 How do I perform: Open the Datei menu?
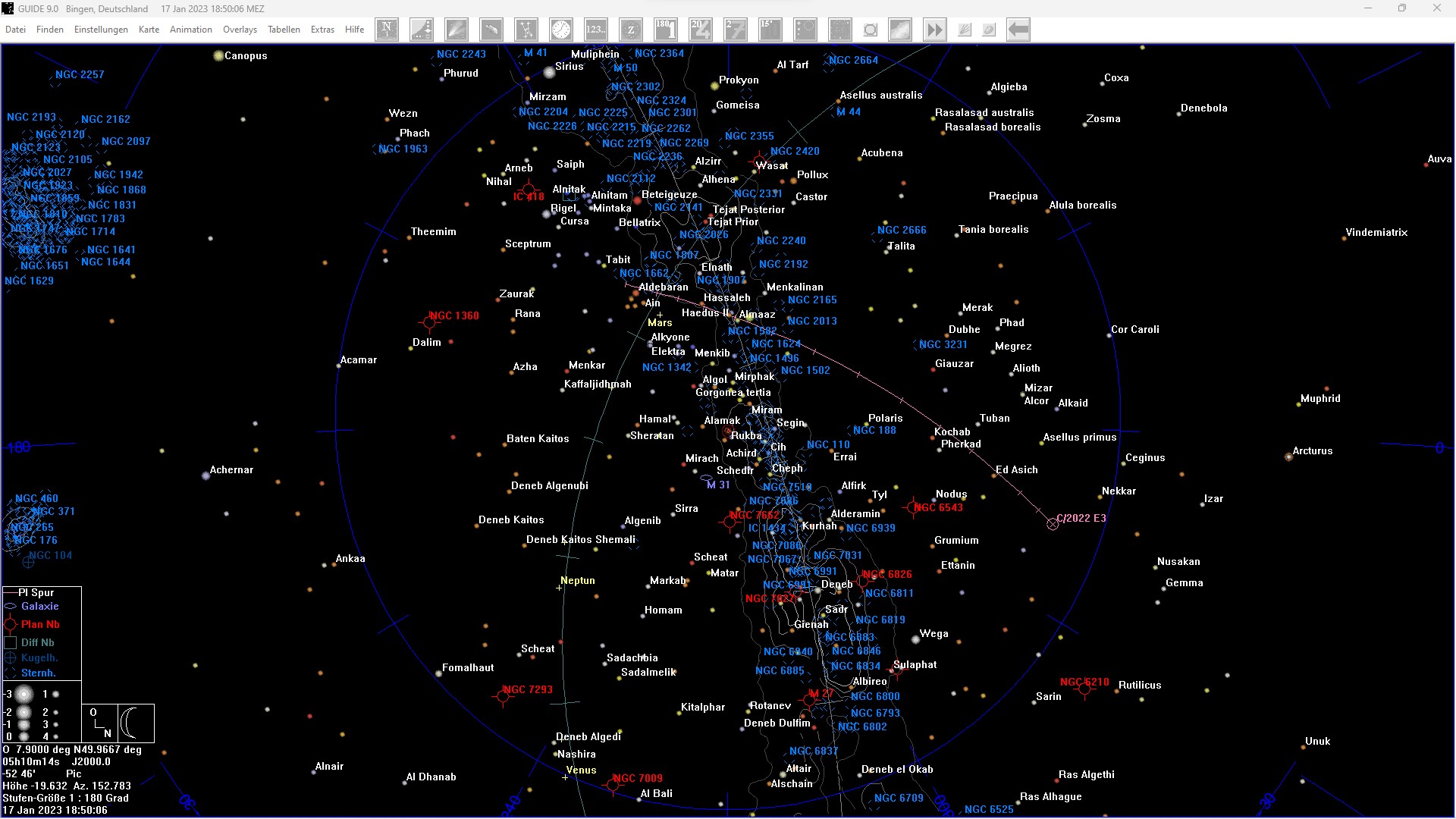[15, 30]
